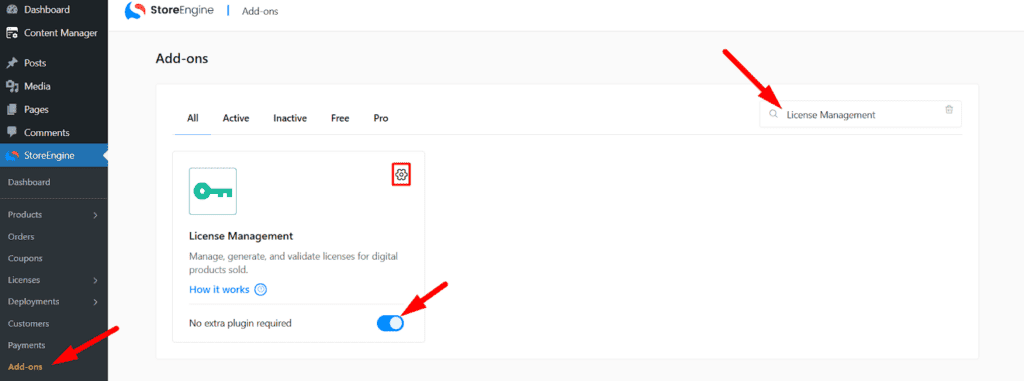Click the Add-ons breadcrumb in header
The height and width of the screenshot is (381, 1024).
coord(260,11)
